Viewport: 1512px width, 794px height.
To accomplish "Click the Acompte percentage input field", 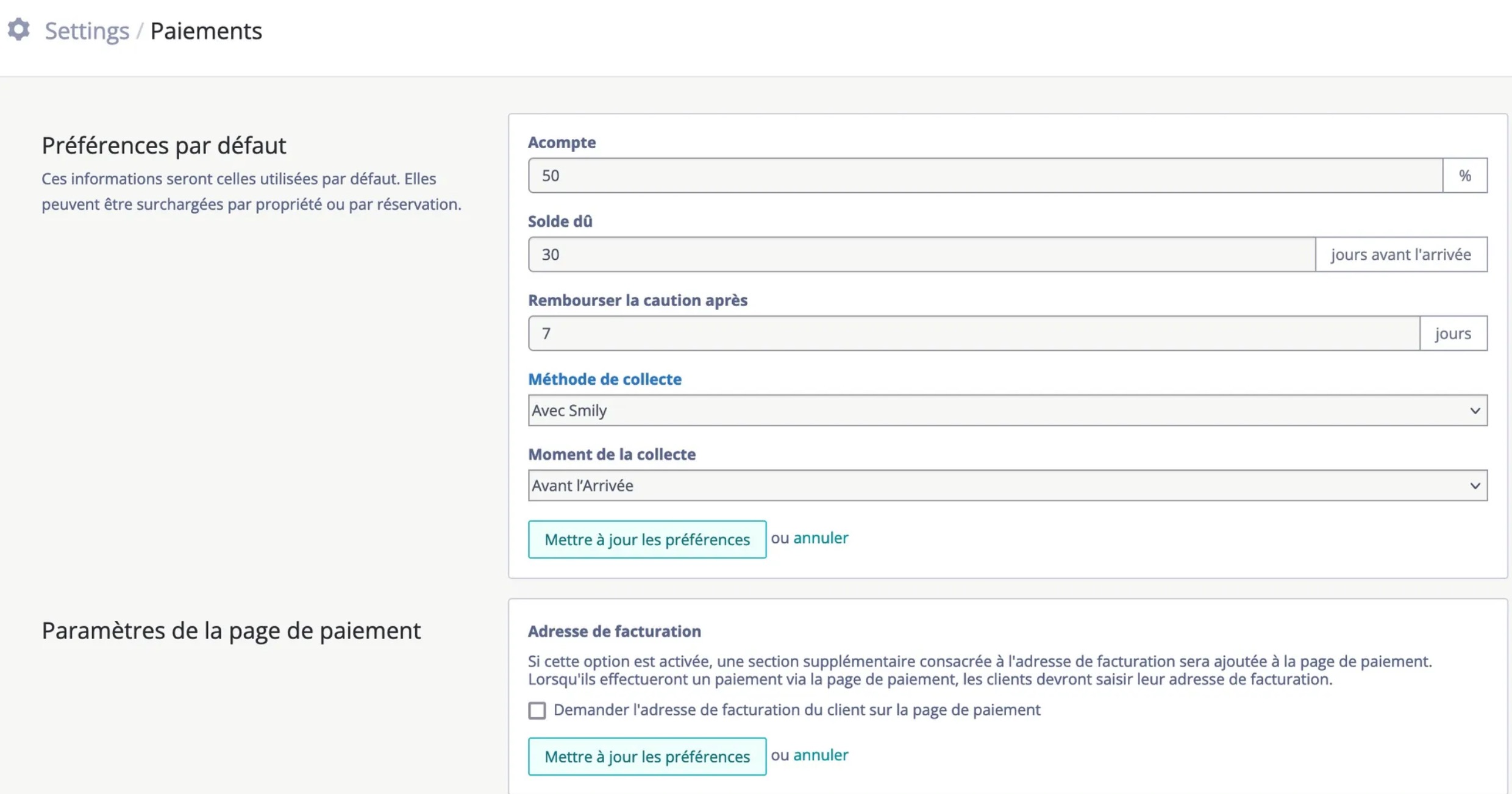I will [x=985, y=176].
